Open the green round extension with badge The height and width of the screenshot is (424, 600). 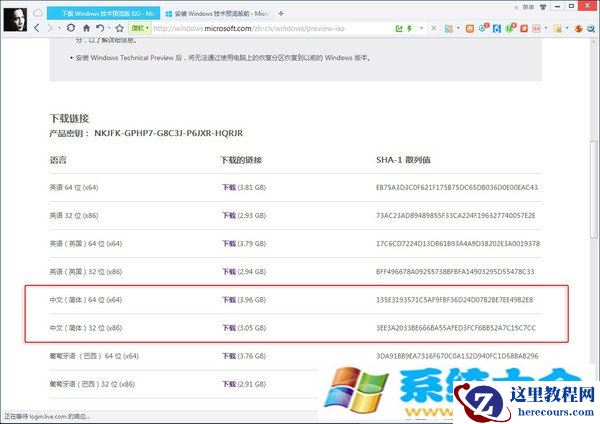coord(510,28)
